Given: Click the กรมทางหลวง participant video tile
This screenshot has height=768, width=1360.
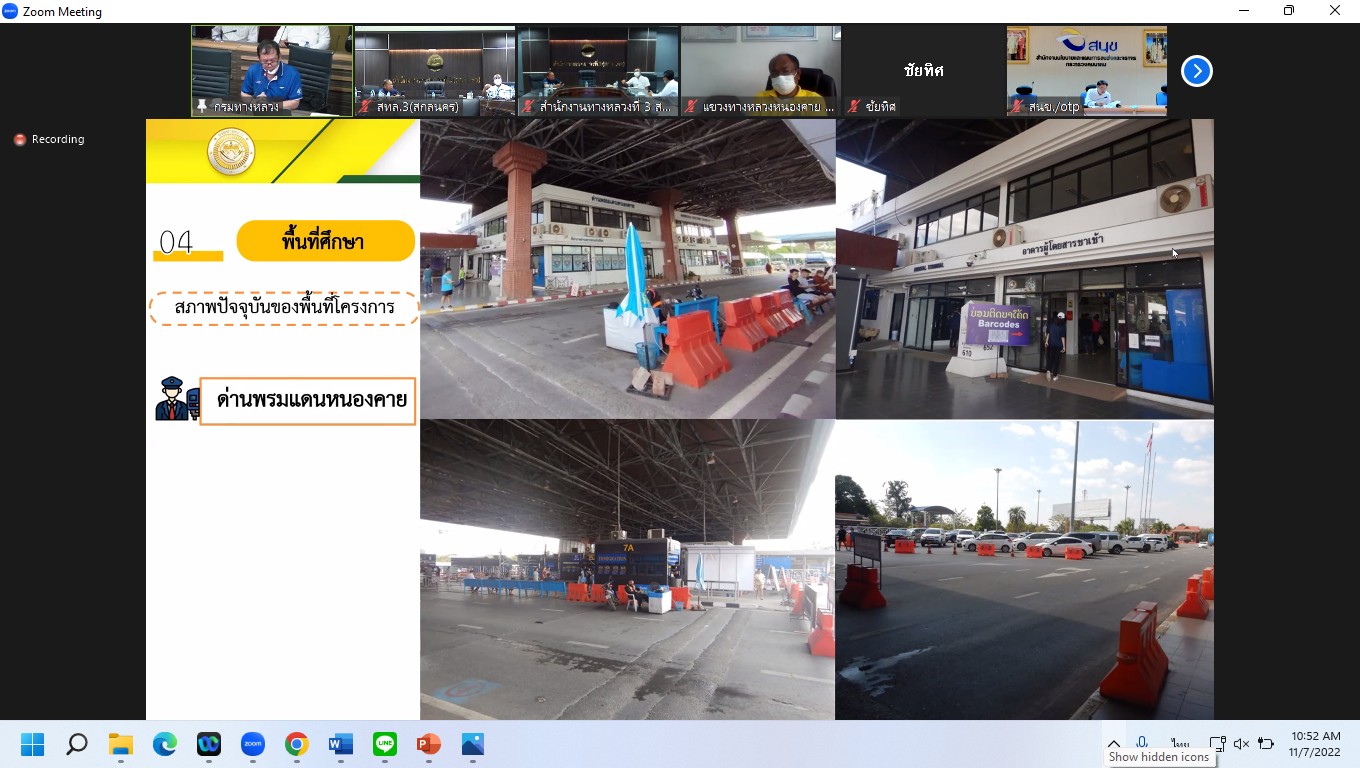Looking at the screenshot, I should pyautogui.click(x=272, y=70).
